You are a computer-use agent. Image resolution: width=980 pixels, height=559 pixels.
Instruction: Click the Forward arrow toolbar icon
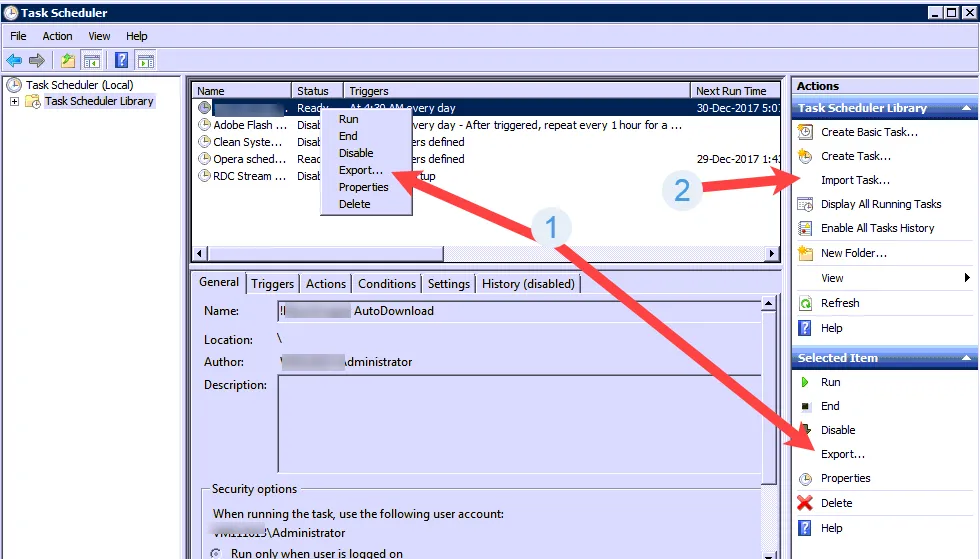coord(37,61)
